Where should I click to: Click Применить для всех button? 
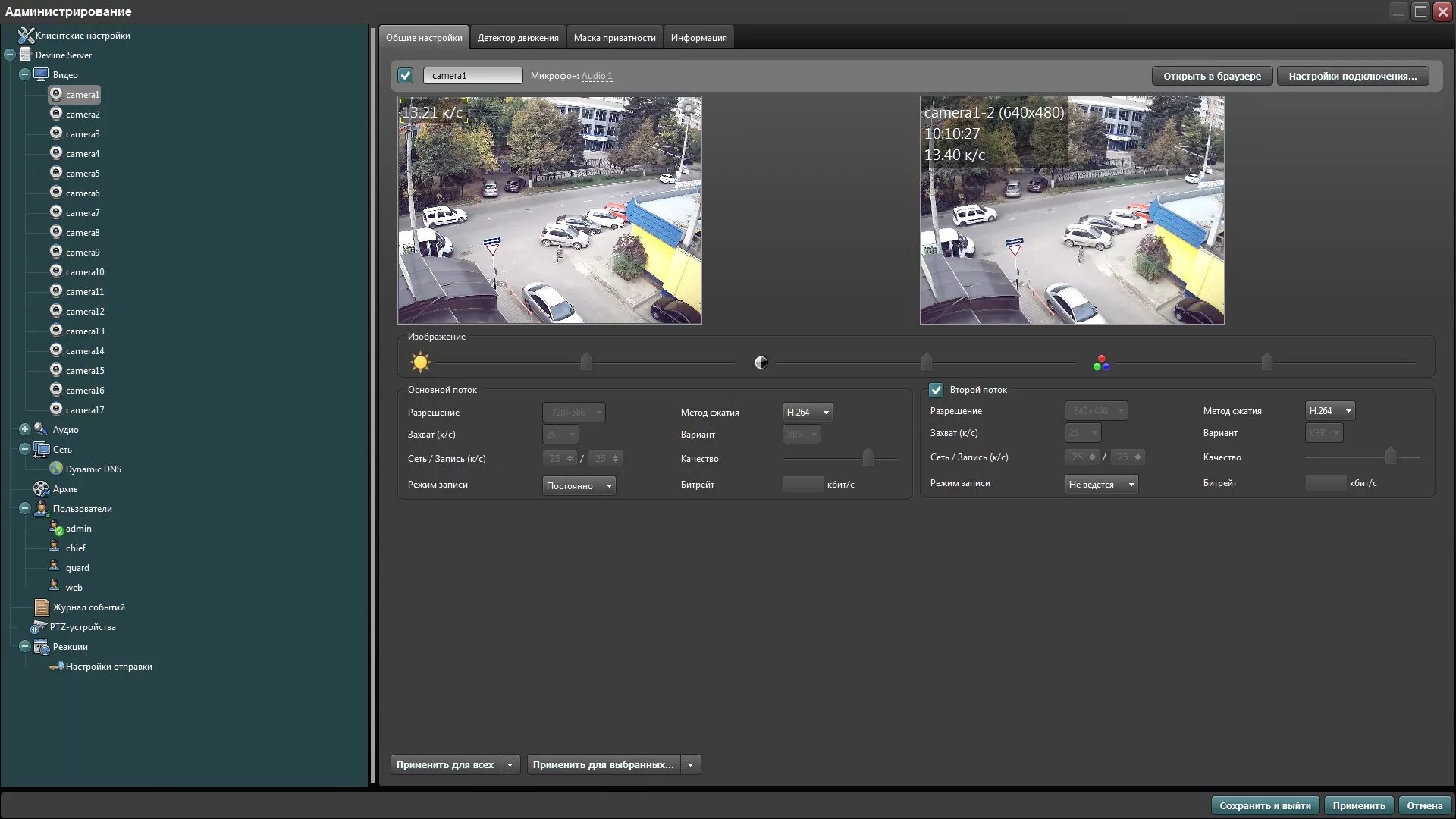(x=445, y=764)
